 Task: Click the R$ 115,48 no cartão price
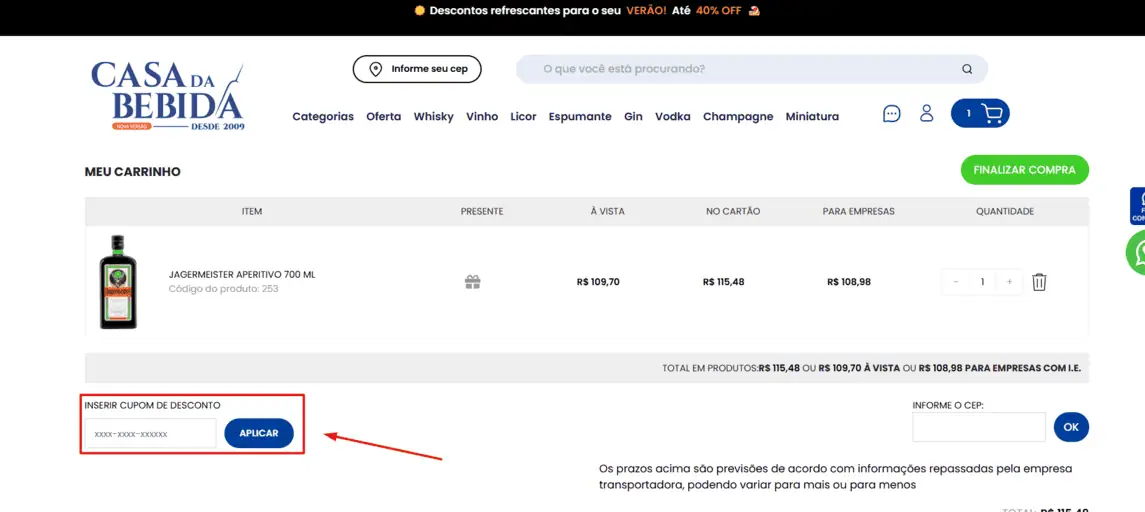723,281
